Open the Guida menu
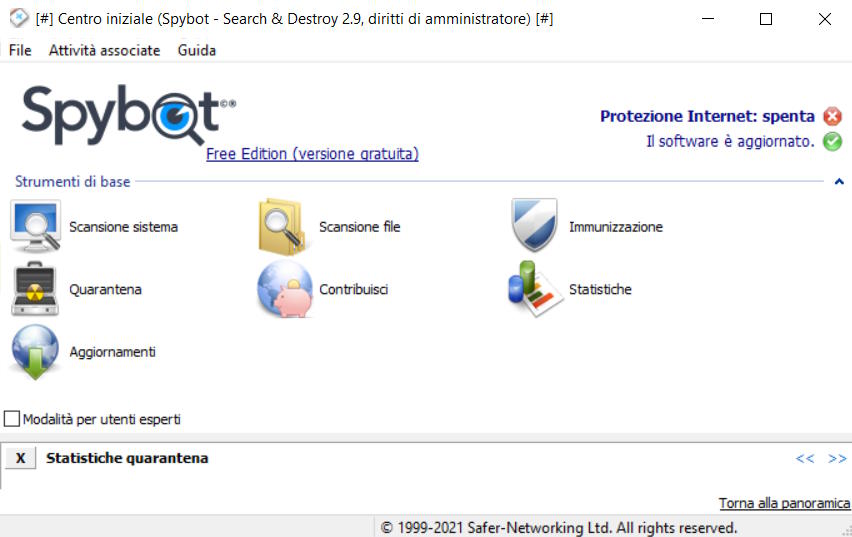 (197, 51)
